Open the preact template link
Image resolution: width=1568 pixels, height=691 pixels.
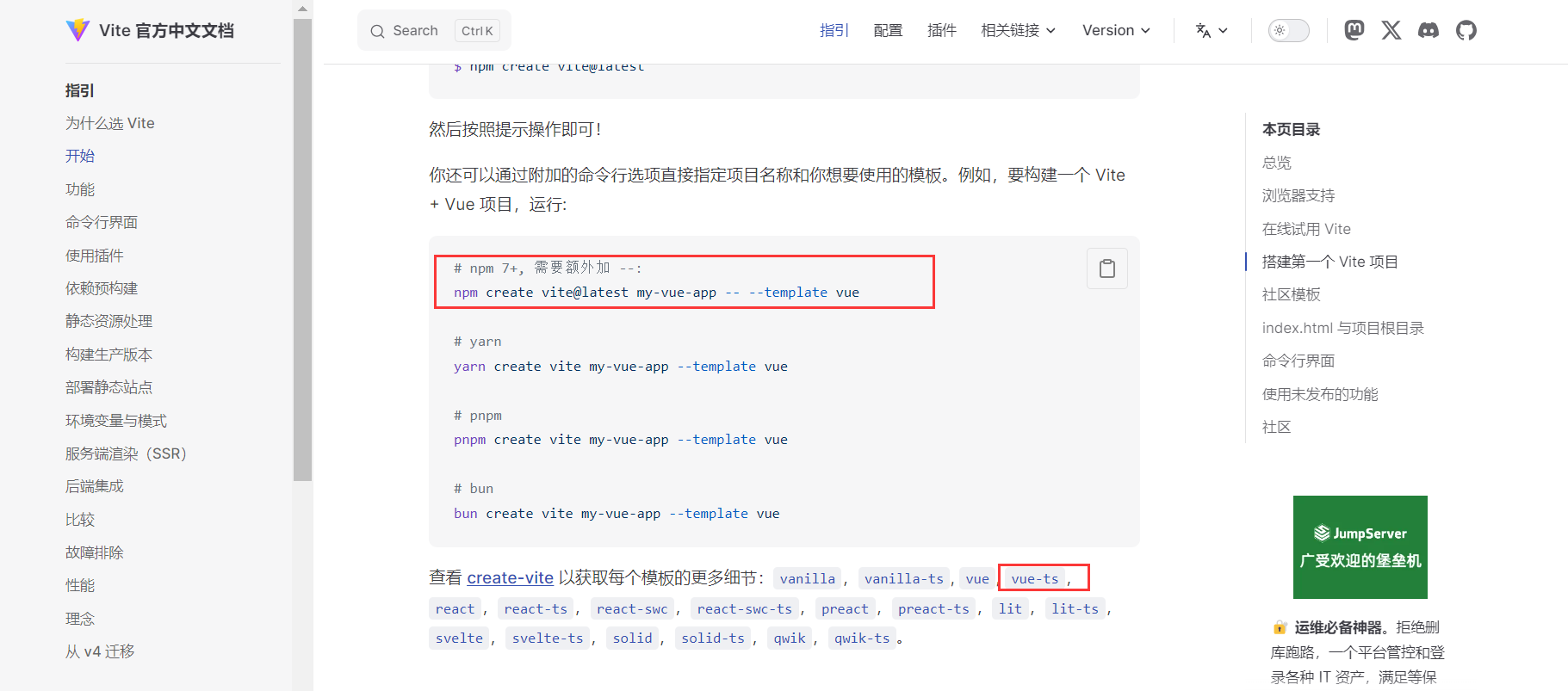845,608
